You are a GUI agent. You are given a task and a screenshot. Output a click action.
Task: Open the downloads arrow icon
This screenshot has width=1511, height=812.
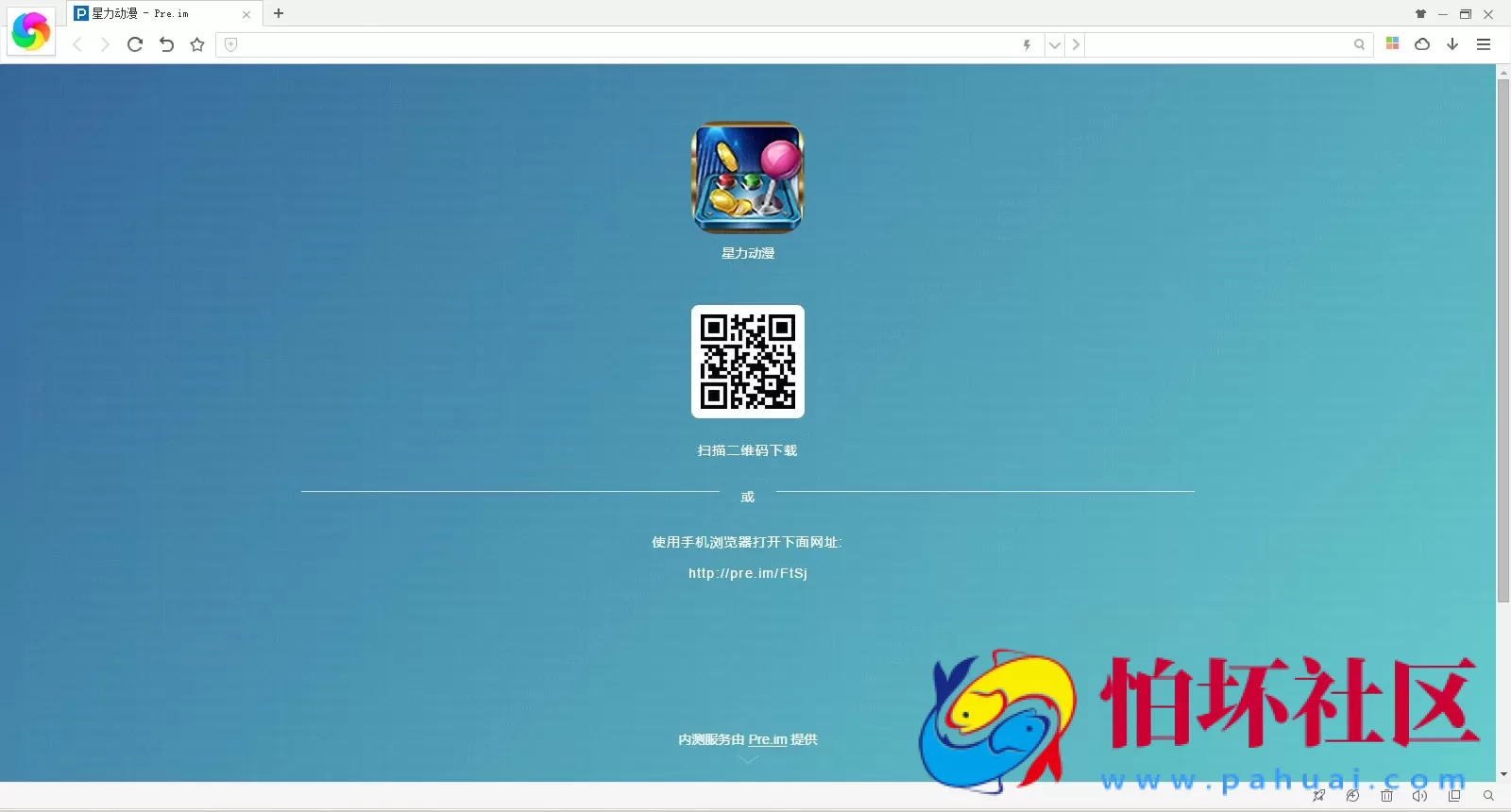(x=1452, y=44)
